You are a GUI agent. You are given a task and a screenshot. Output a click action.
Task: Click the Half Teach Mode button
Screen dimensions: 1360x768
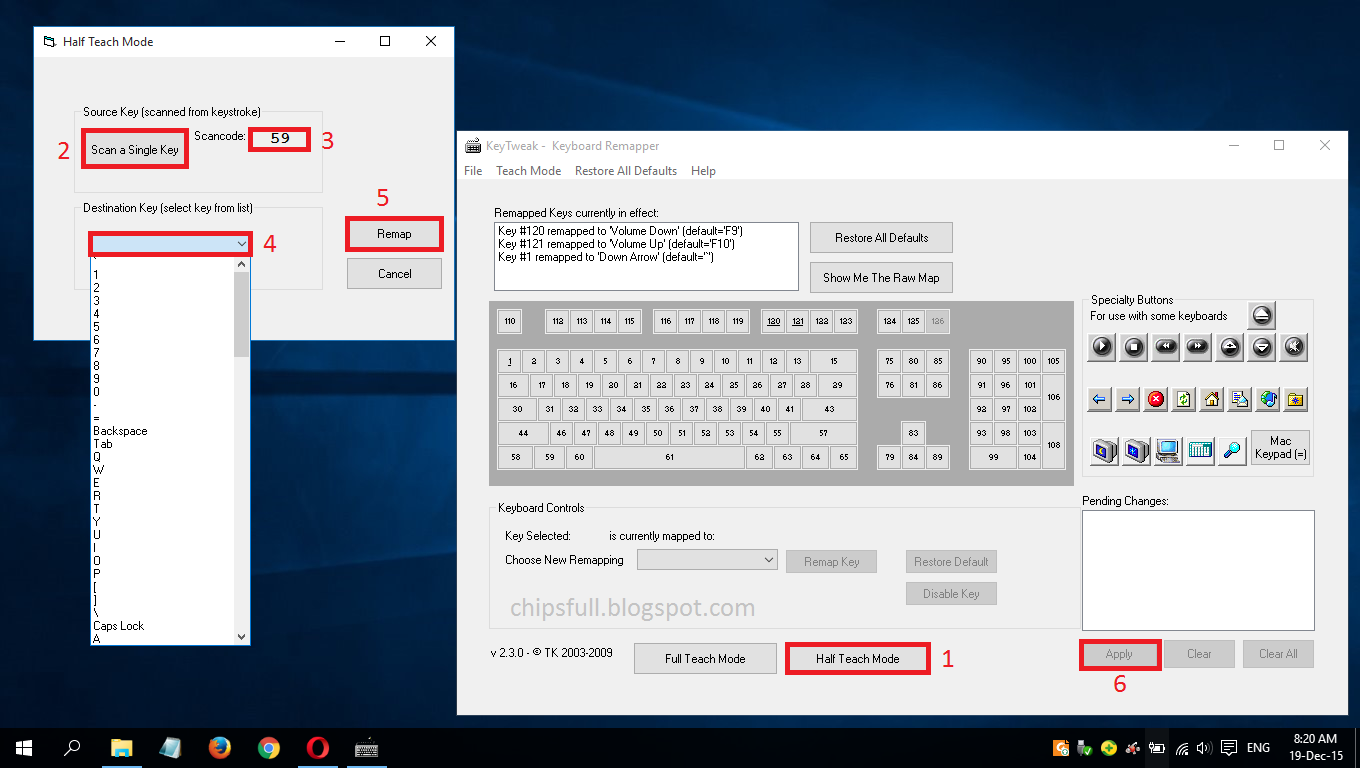tap(857, 659)
